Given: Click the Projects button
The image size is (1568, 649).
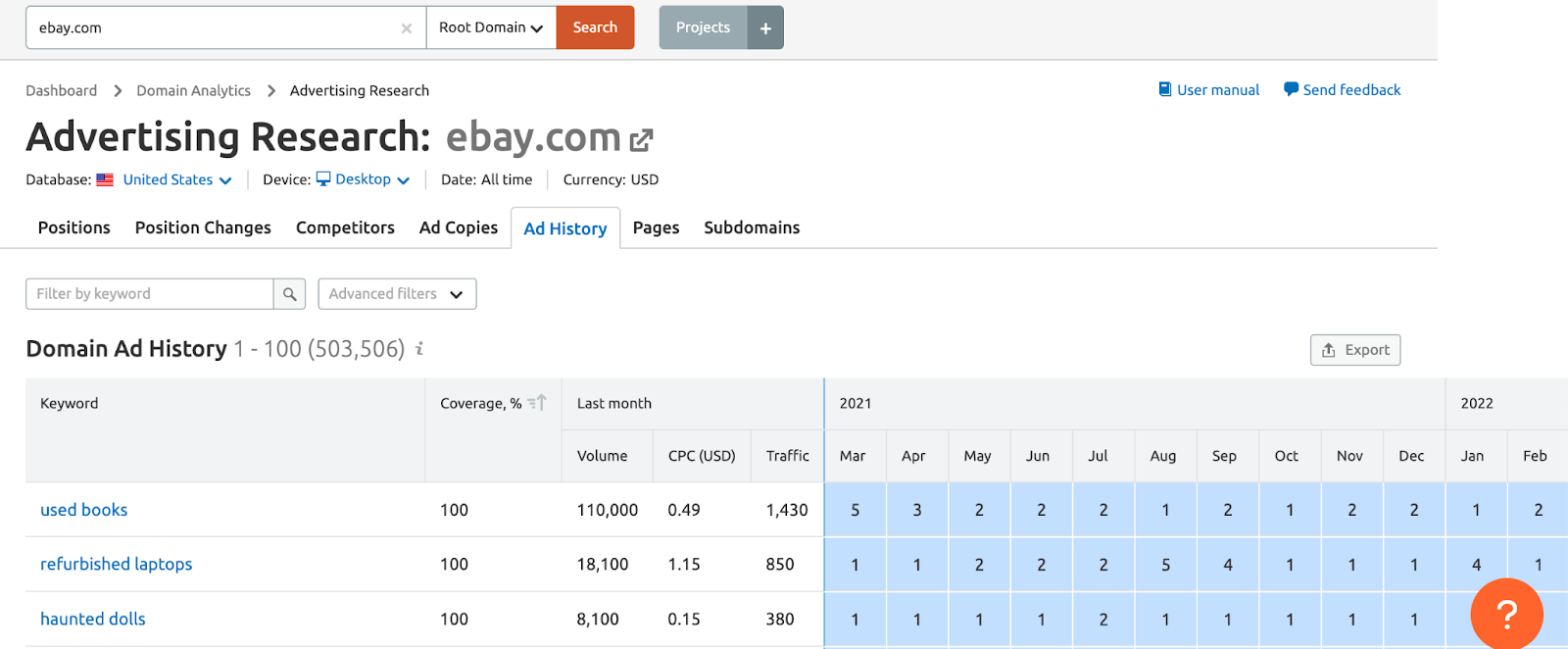Looking at the screenshot, I should coord(703,27).
